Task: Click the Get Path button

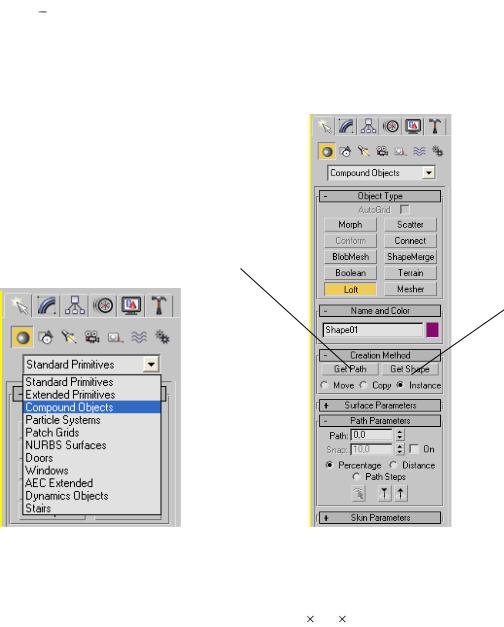Action: pyautogui.click(x=350, y=369)
